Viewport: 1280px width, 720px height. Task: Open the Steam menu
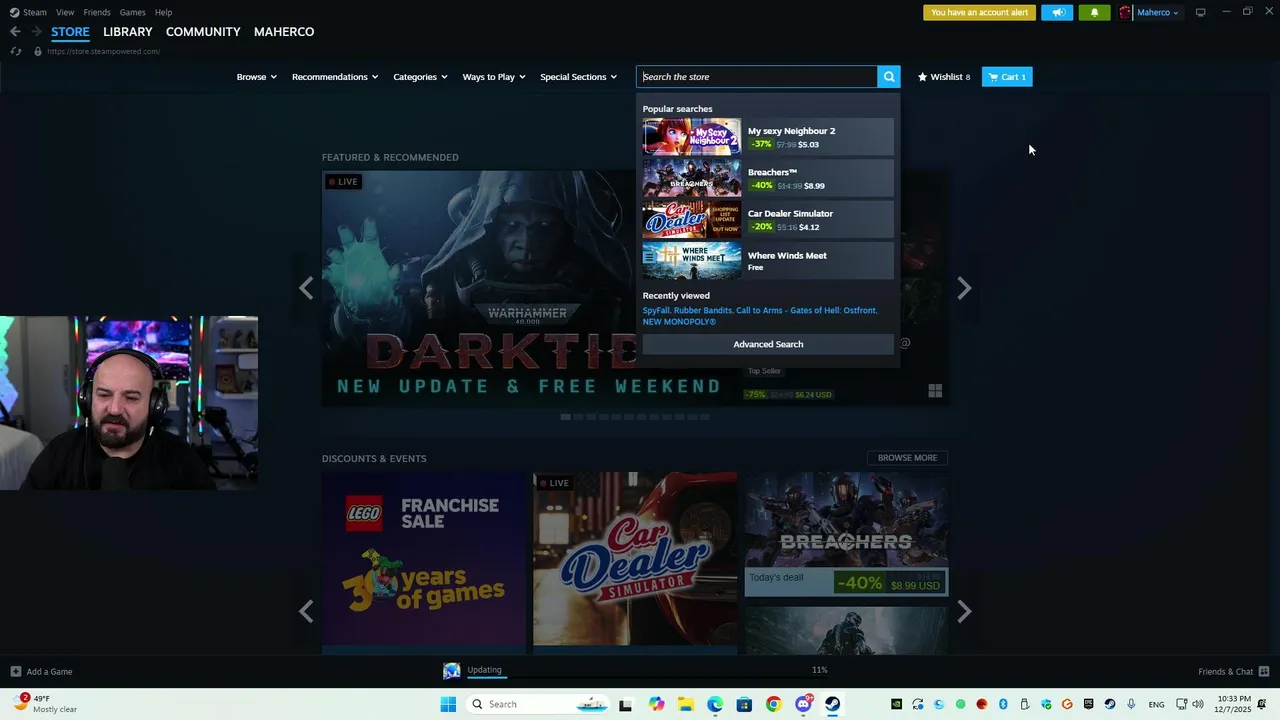pyautogui.click(x=35, y=12)
